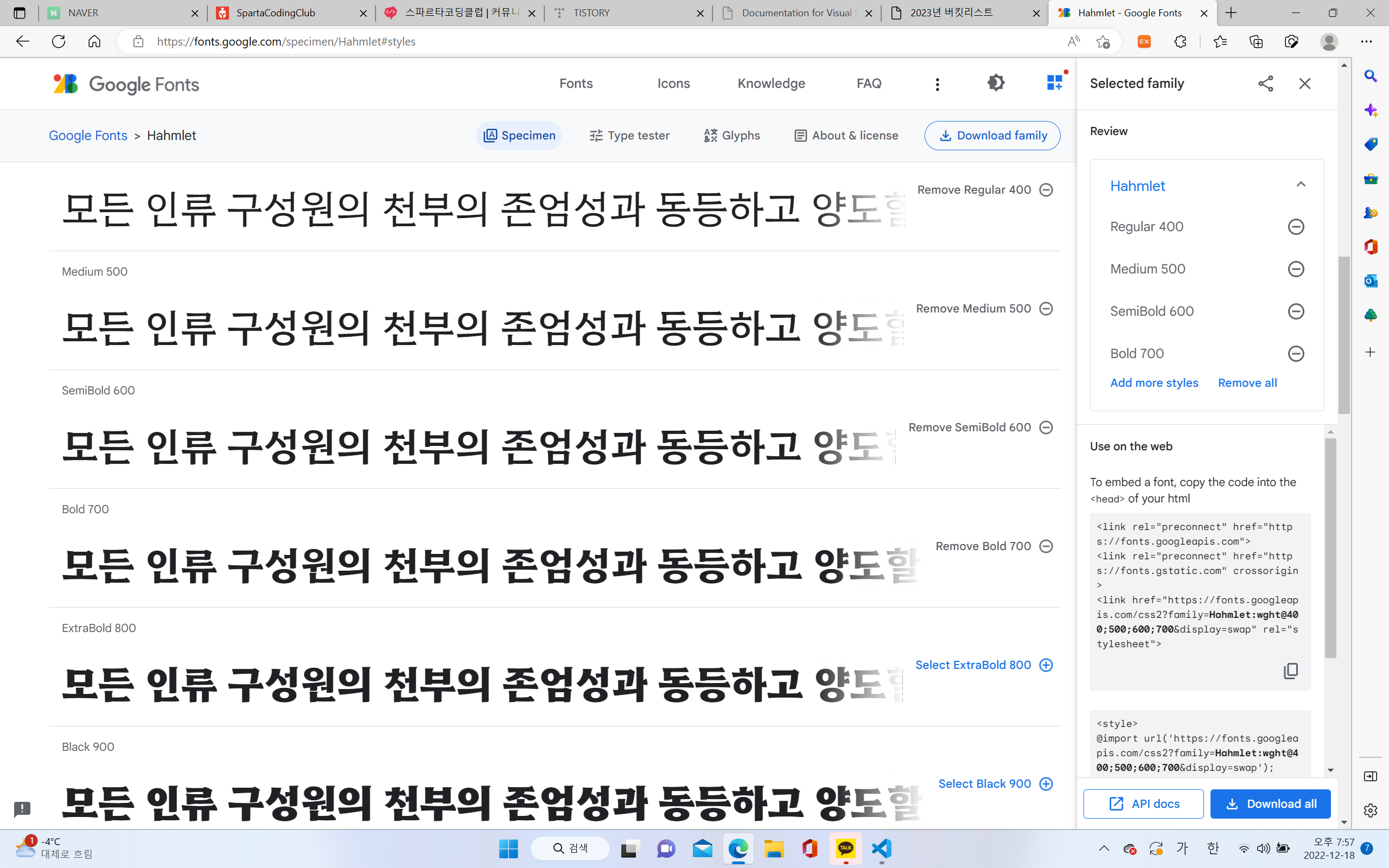The image size is (1389, 868).
Task: Open FAQ in the top navigation
Action: tap(869, 84)
